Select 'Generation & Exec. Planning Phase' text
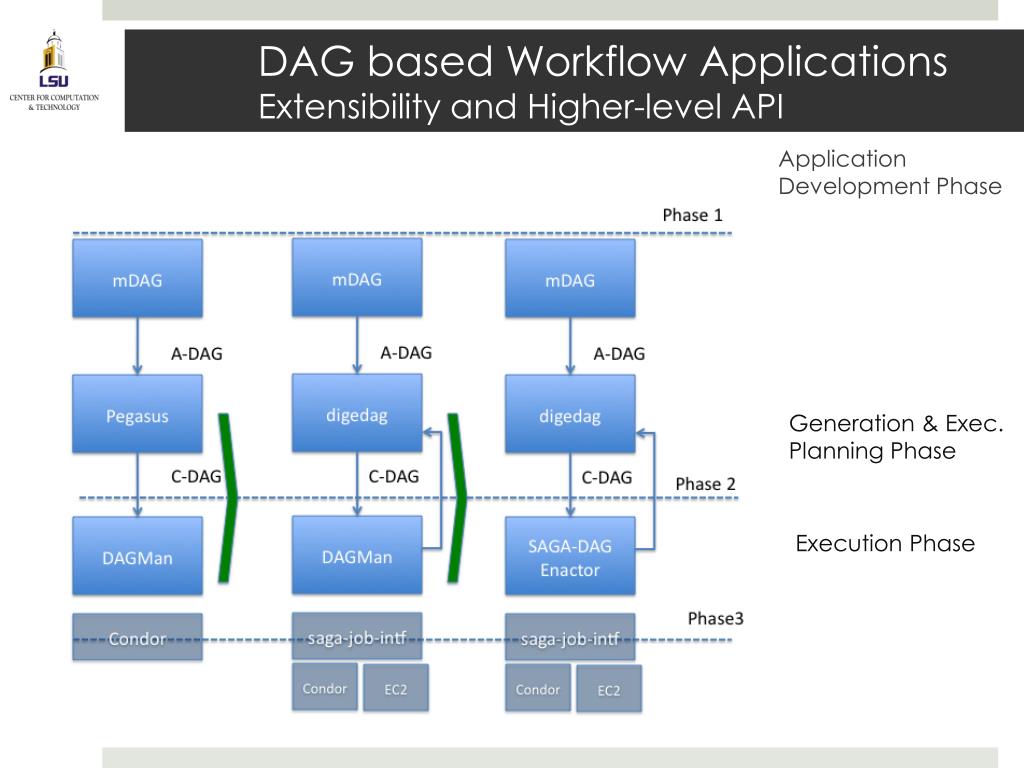Viewport: 1024px width, 768px height. pyautogui.click(x=896, y=437)
